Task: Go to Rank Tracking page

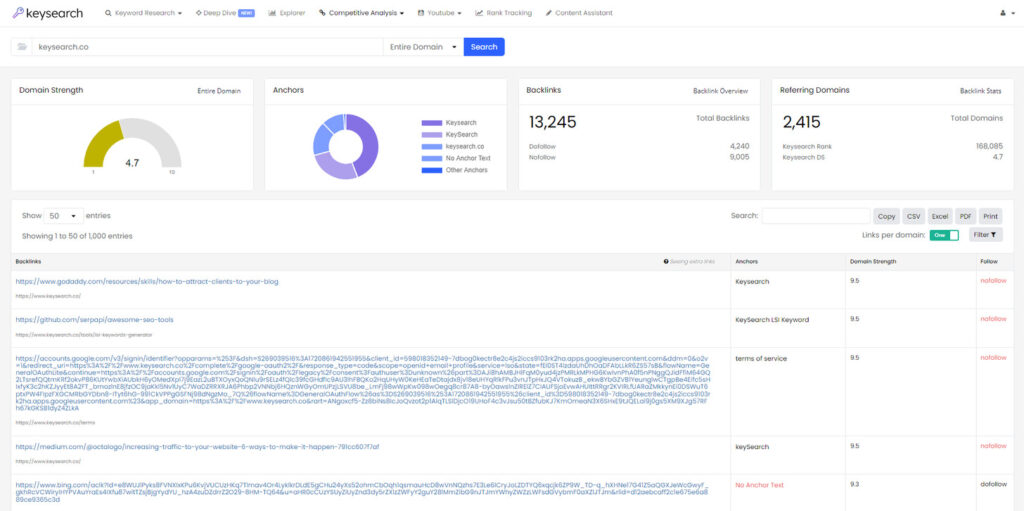Action: (504, 13)
